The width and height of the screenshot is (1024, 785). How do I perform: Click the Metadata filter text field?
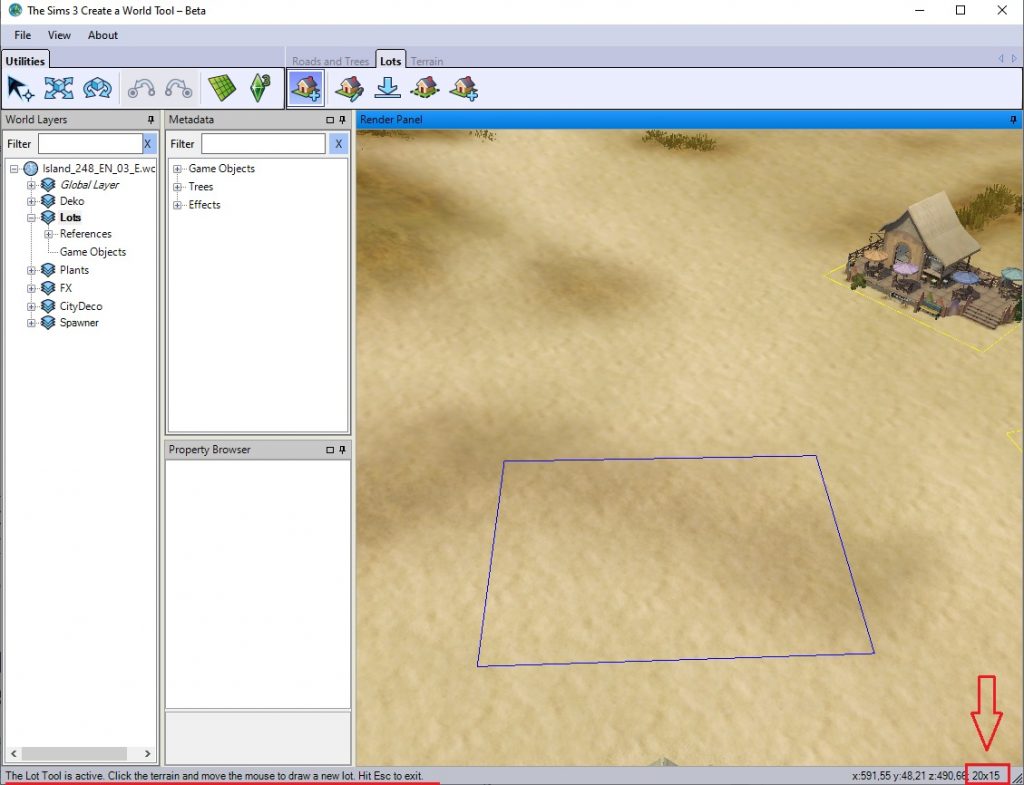(262, 144)
